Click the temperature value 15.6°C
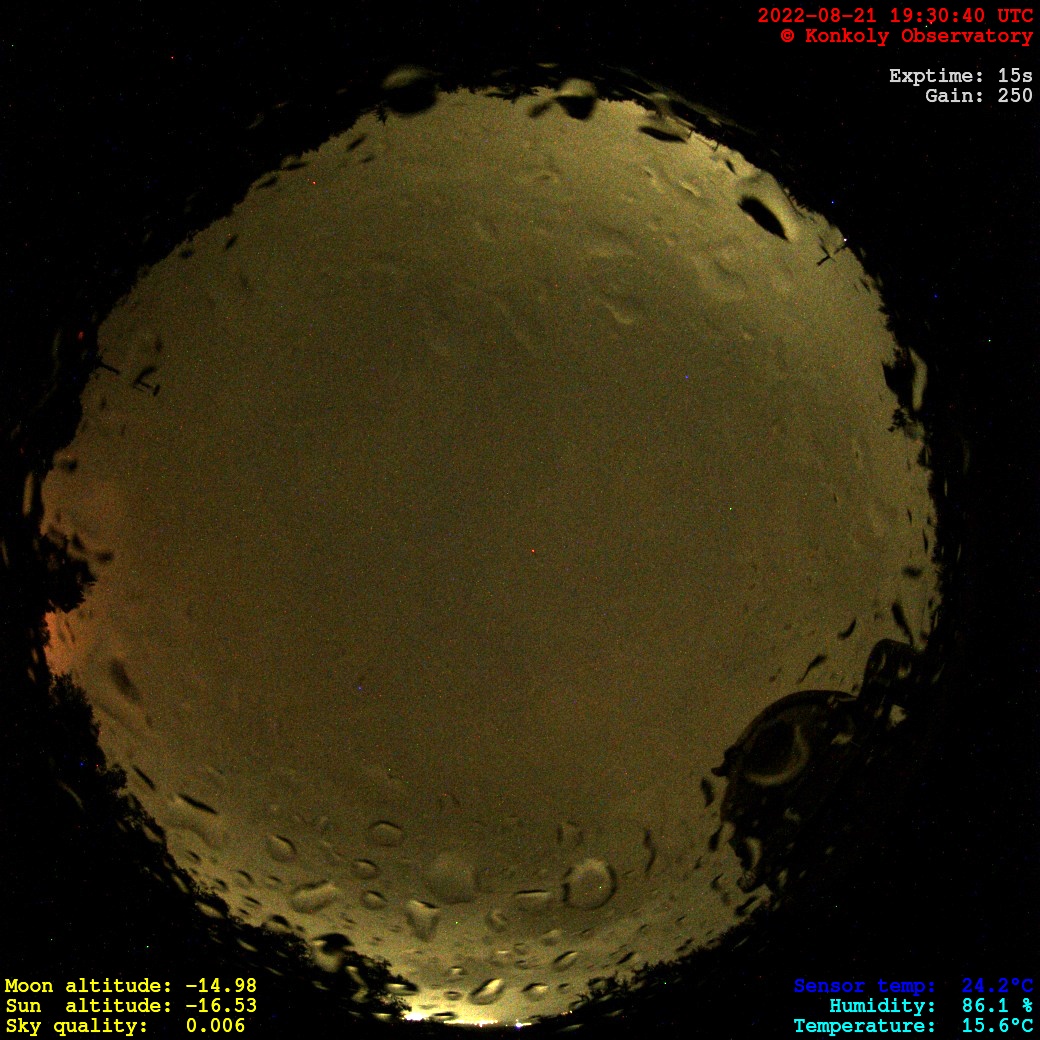1040x1040 pixels. pyautogui.click(x=997, y=1026)
